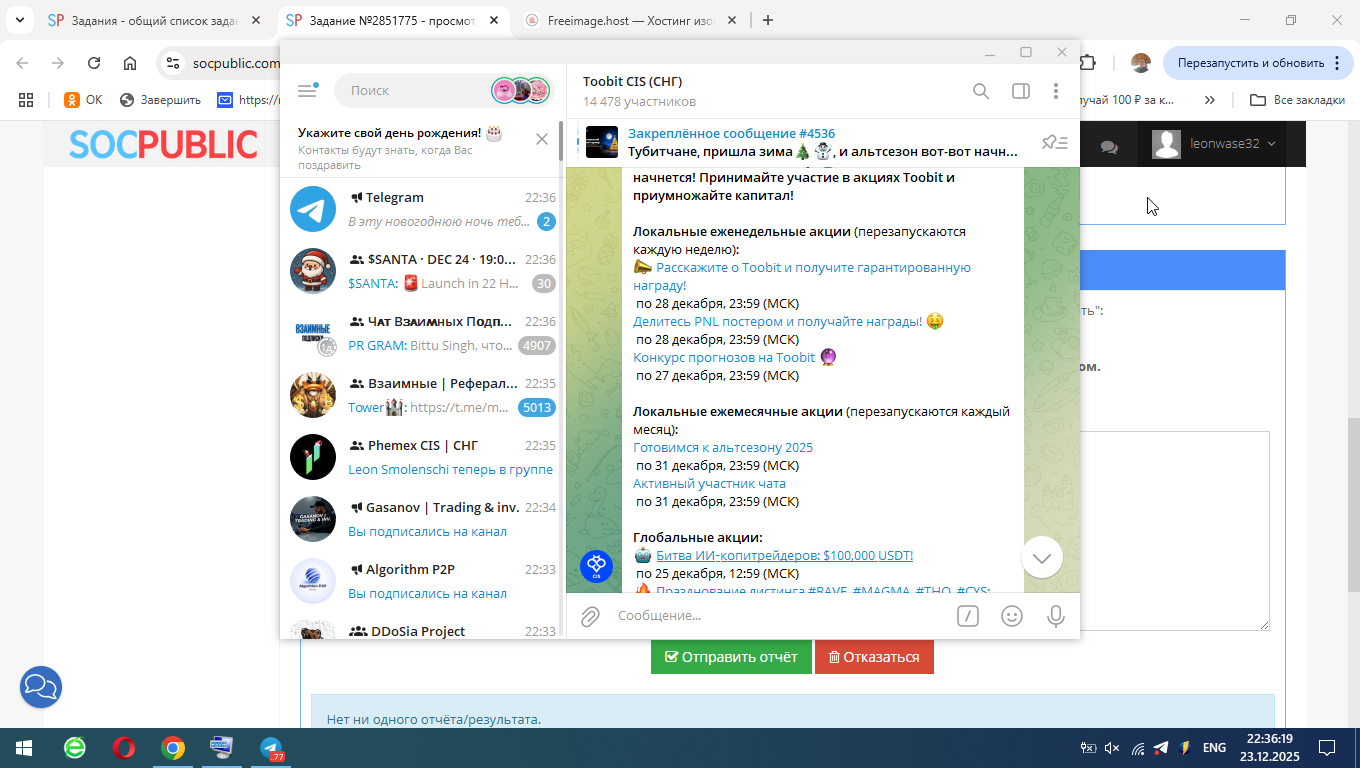Open support chat bubble widget
The image size is (1360, 768).
40,687
